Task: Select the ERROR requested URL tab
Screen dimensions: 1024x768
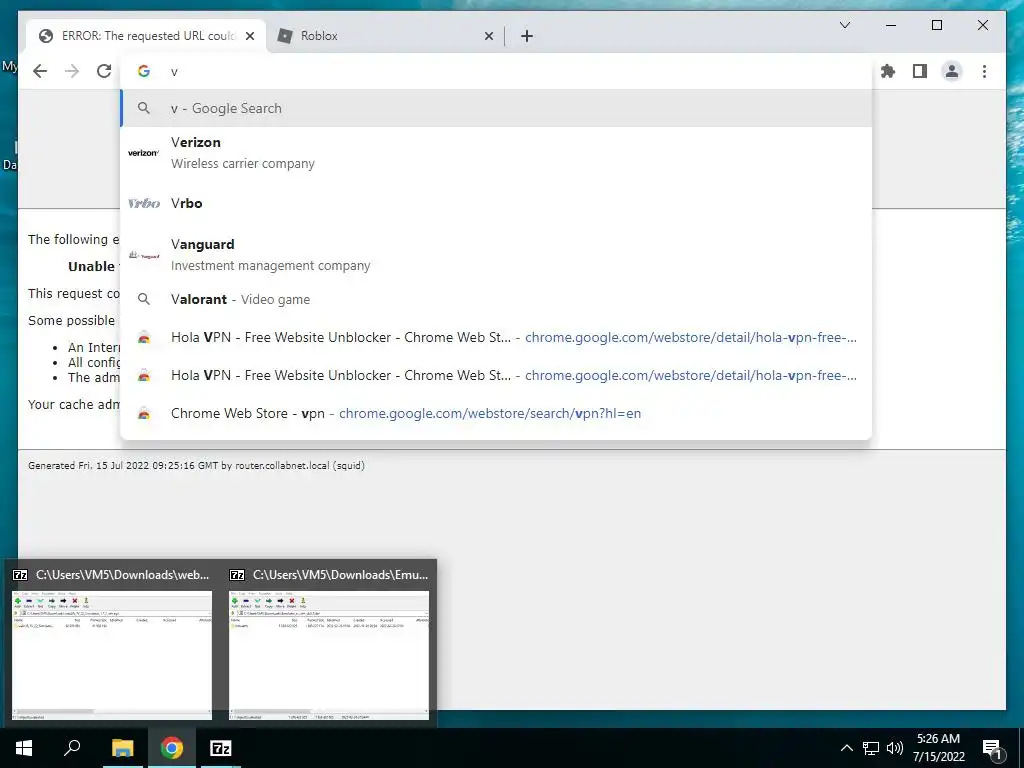Action: tap(146, 36)
